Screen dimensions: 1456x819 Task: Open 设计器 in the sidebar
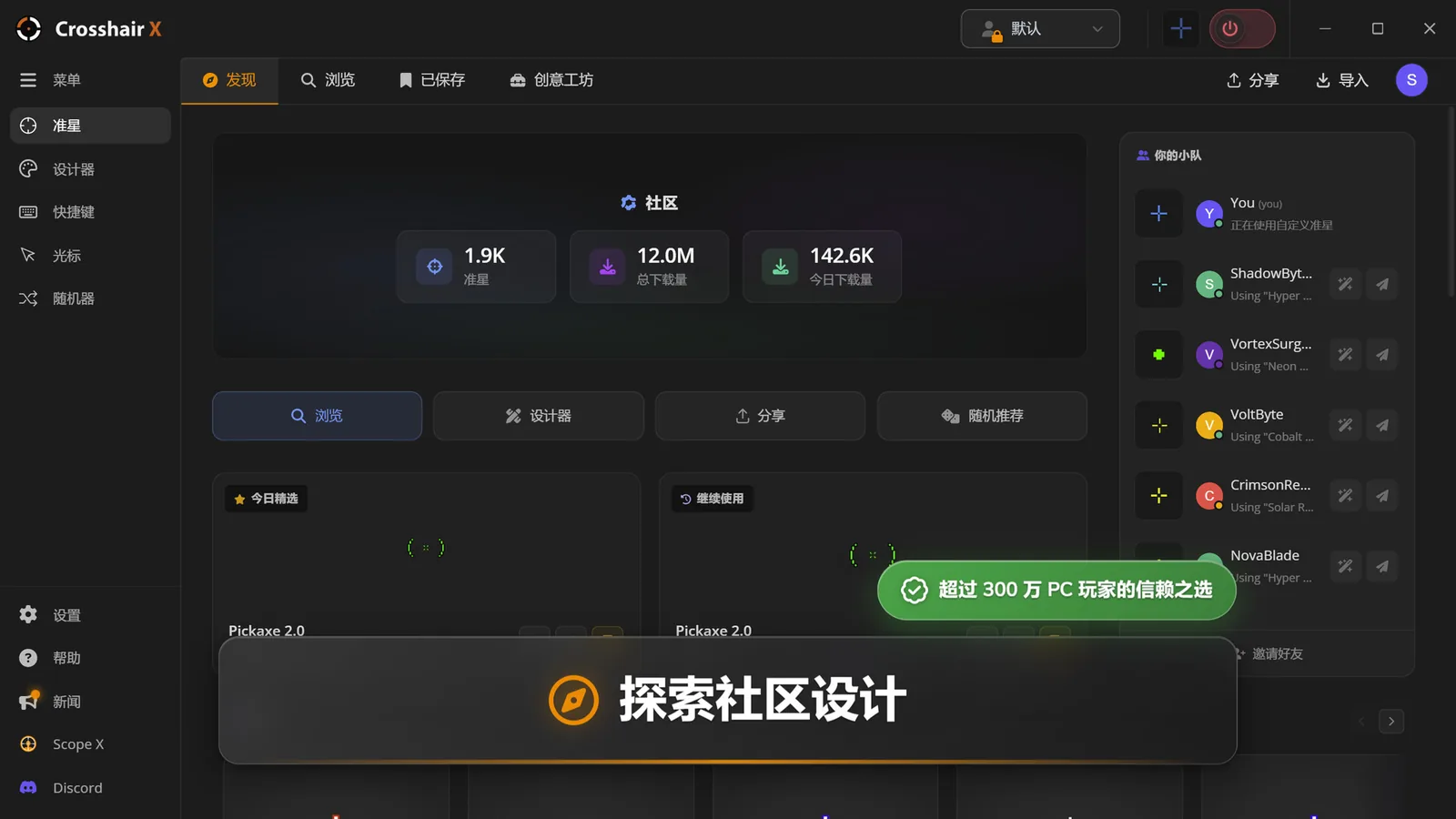(90, 169)
